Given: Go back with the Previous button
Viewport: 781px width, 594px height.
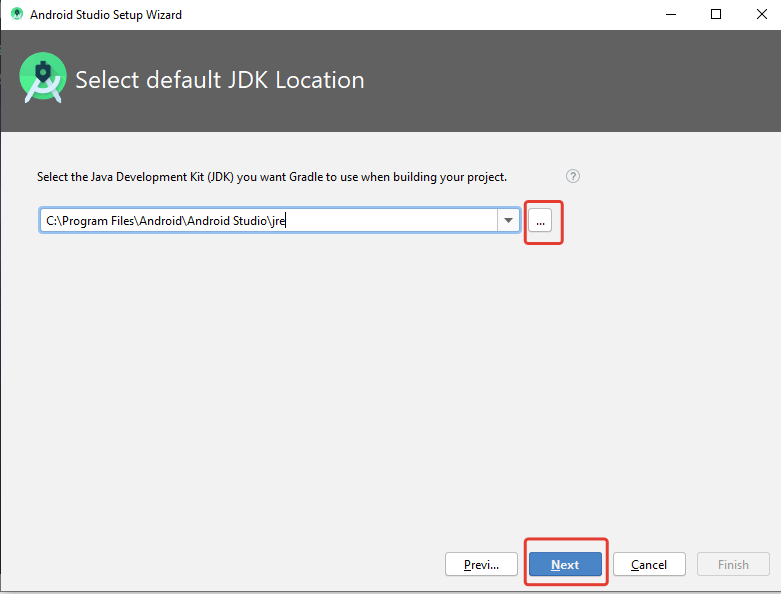Looking at the screenshot, I should click(481, 564).
